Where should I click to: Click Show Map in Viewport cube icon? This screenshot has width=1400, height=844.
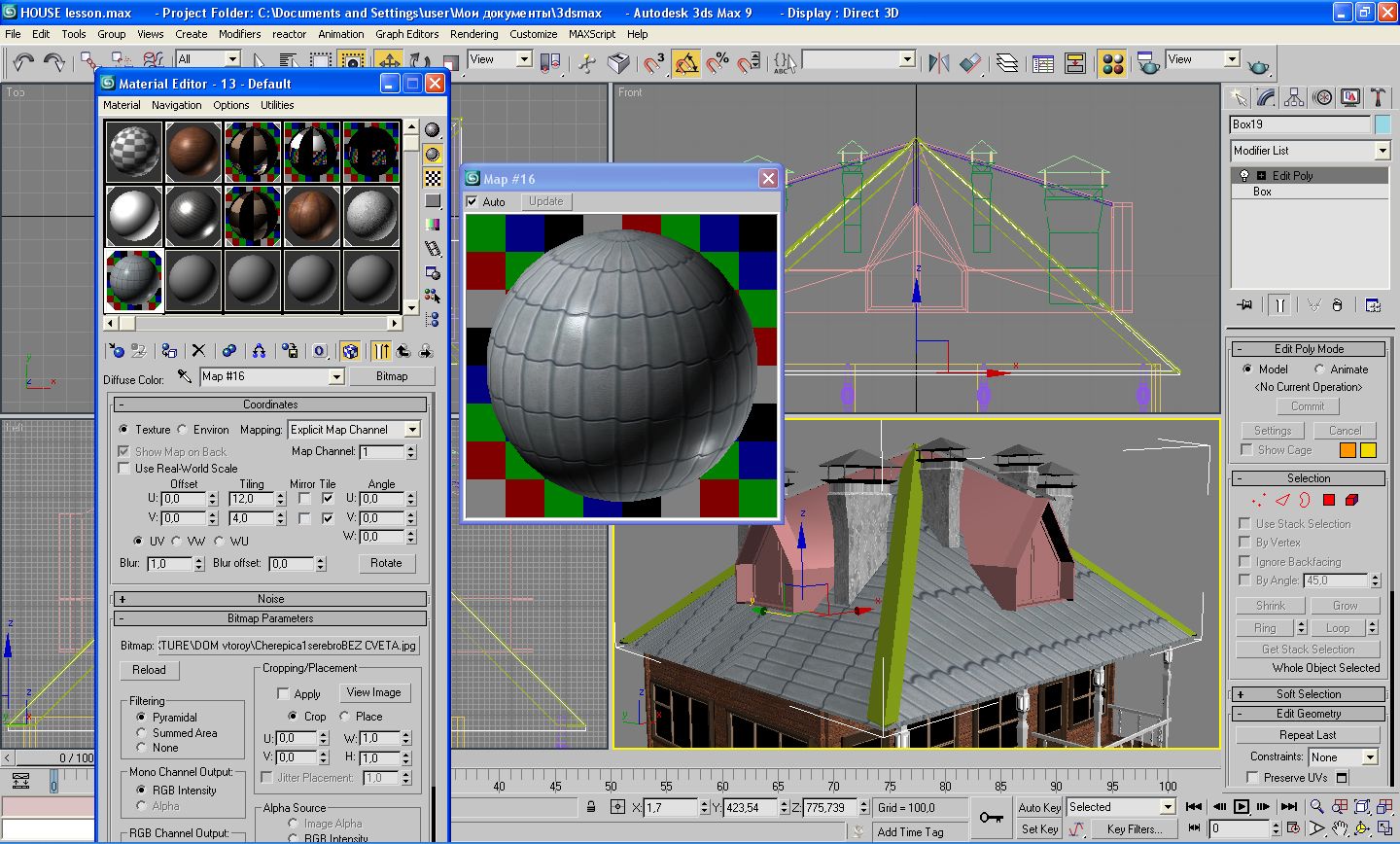coord(351,350)
